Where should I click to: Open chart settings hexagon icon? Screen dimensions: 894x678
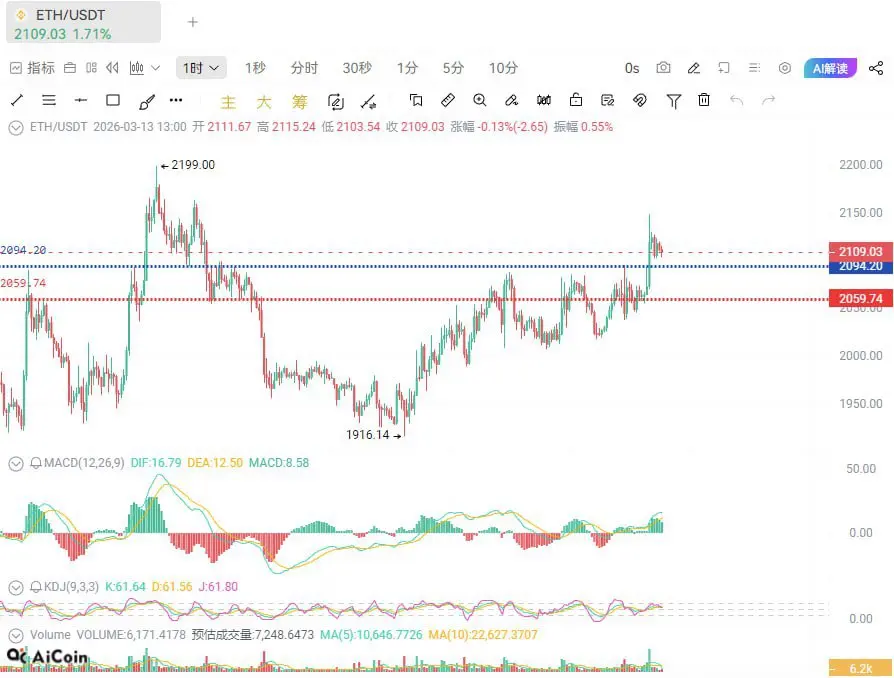click(785, 68)
